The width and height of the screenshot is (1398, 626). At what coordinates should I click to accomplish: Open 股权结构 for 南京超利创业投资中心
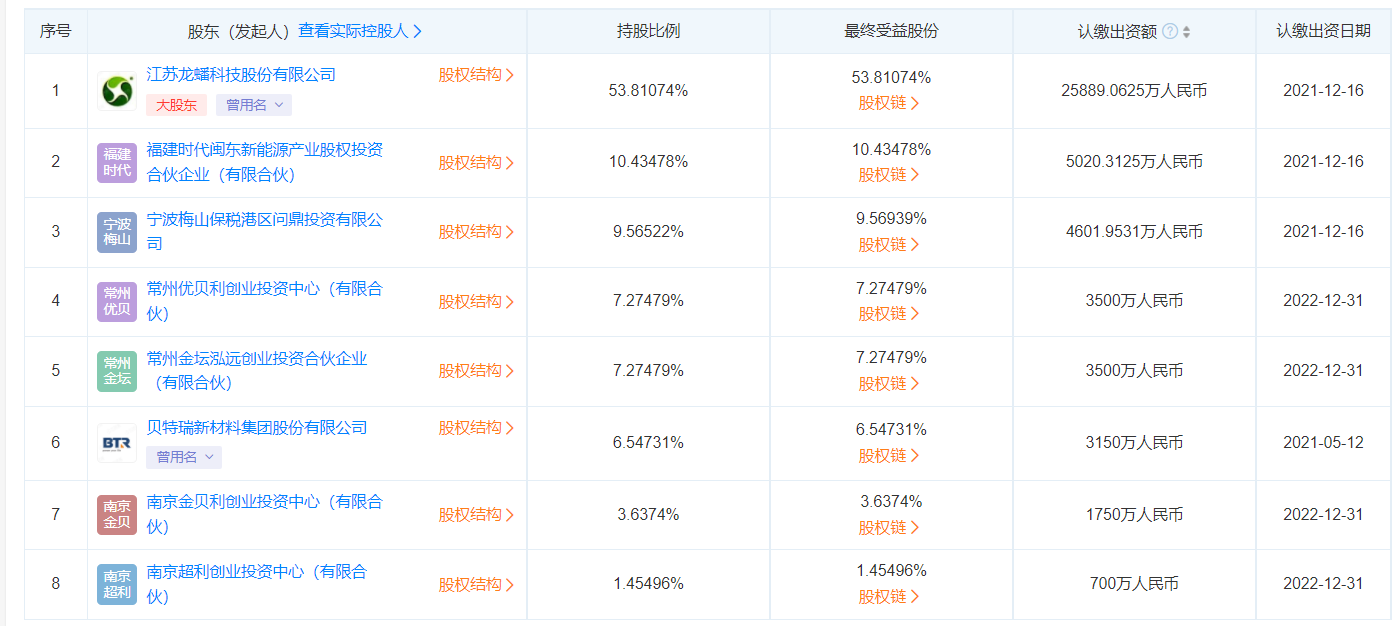(x=476, y=585)
